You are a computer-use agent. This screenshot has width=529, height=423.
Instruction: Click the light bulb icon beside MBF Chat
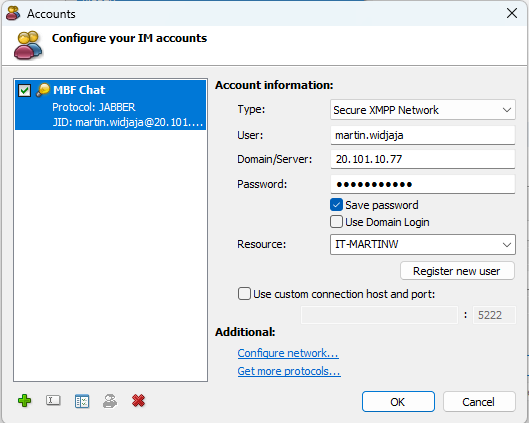43,90
